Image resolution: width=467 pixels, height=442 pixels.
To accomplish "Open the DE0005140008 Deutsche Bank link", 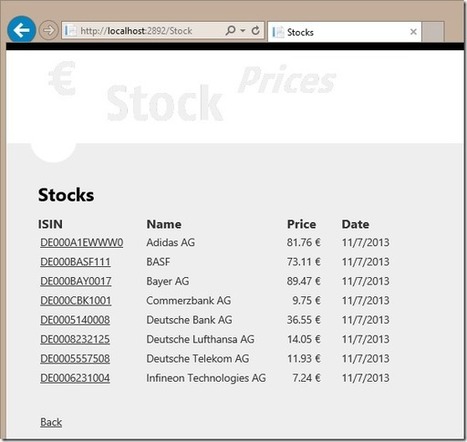I will pyautogui.click(x=75, y=320).
